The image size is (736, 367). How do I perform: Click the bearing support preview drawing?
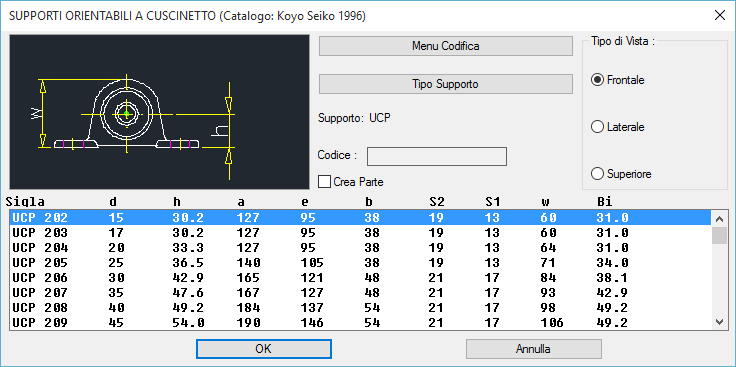(x=160, y=112)
